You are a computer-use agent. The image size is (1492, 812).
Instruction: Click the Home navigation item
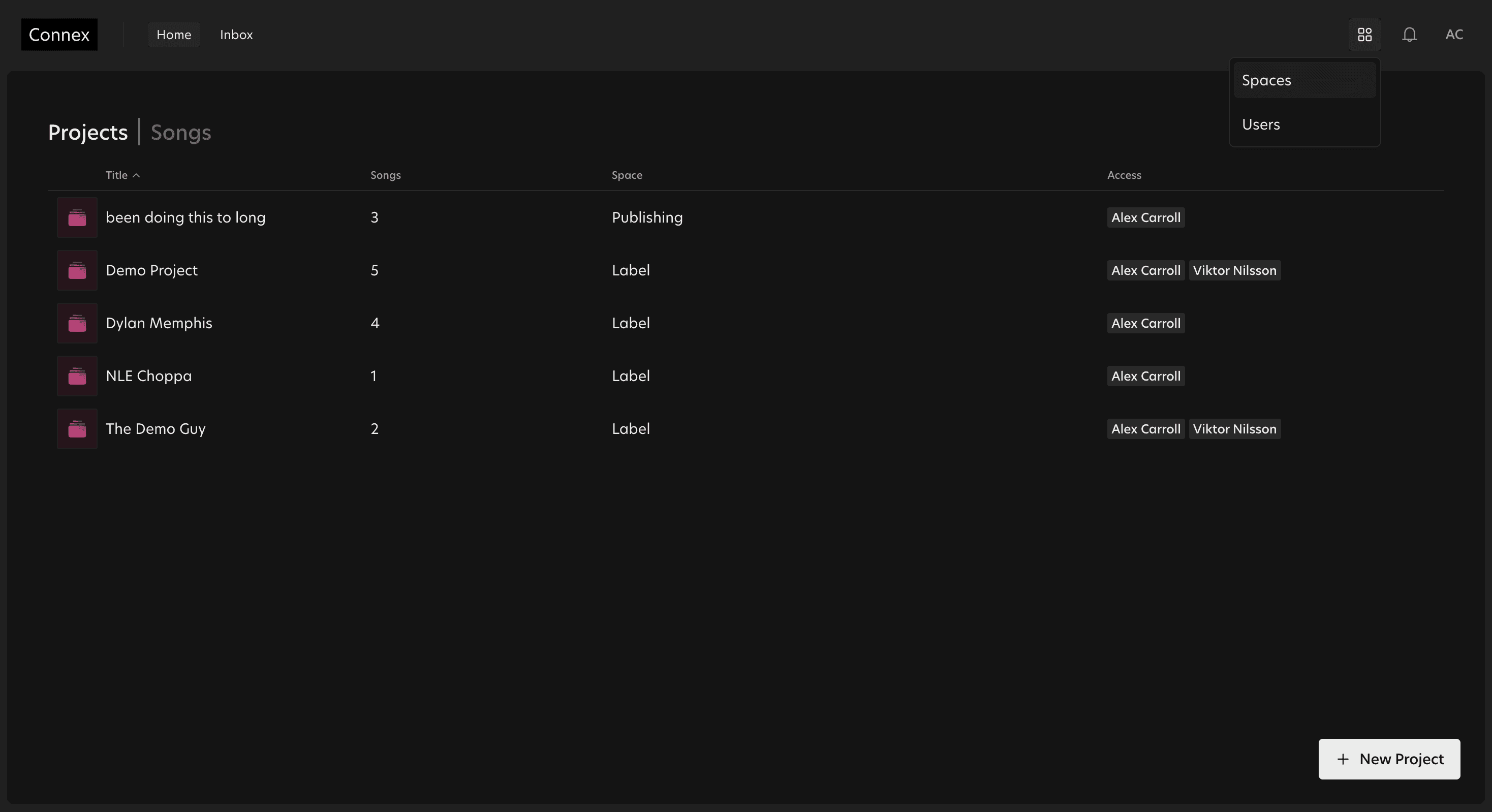pos(174,35)
